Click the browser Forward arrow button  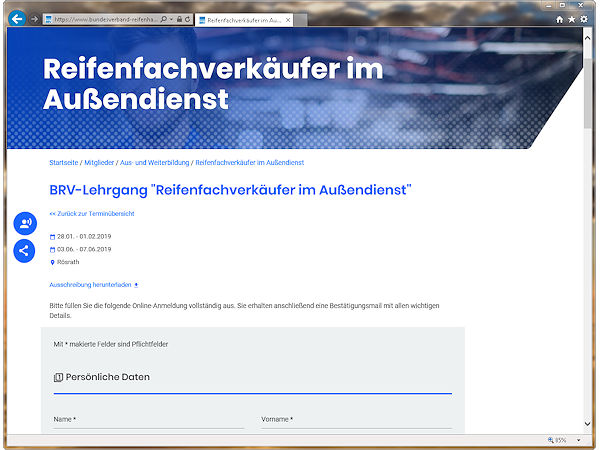[35, 19]
